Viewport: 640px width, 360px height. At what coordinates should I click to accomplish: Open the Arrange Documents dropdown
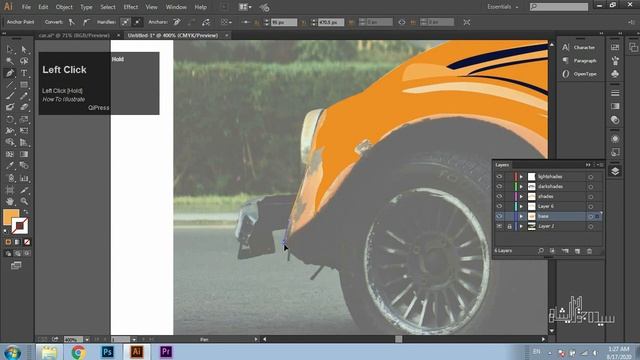pyautogui.click(x=245, y=7)
